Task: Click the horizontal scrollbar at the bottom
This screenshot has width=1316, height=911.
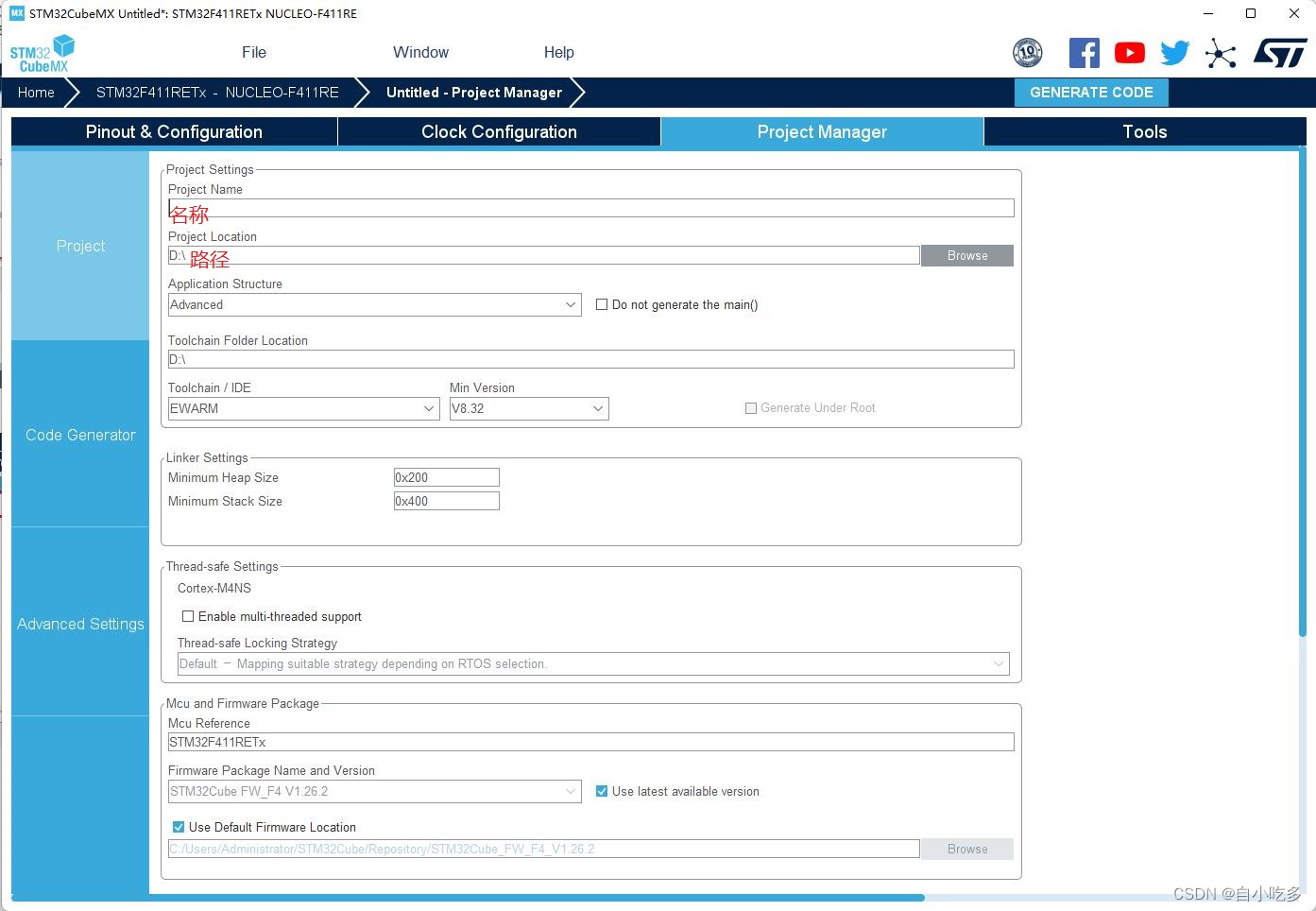Action: pos(468,898)
